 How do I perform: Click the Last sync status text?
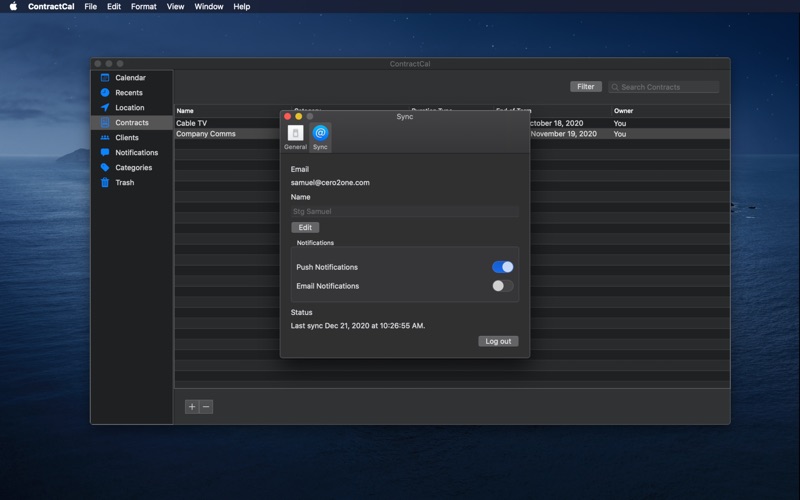point(358,326)
